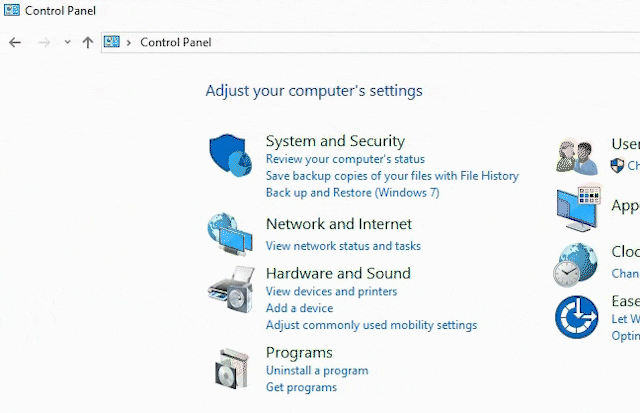
Task: Open the Ease of Access icon
Action: (x=577, y=317)
